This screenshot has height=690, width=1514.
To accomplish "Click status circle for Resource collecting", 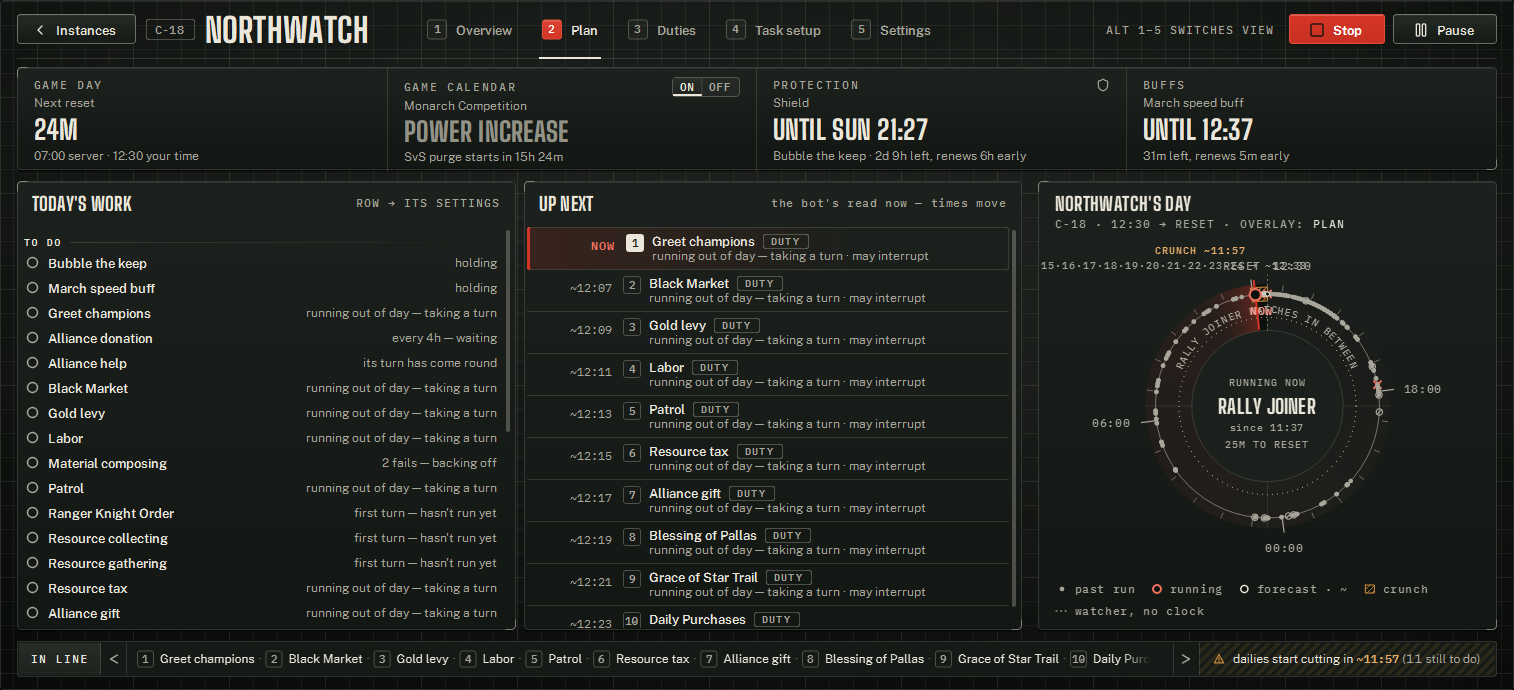I will point(33,538).
